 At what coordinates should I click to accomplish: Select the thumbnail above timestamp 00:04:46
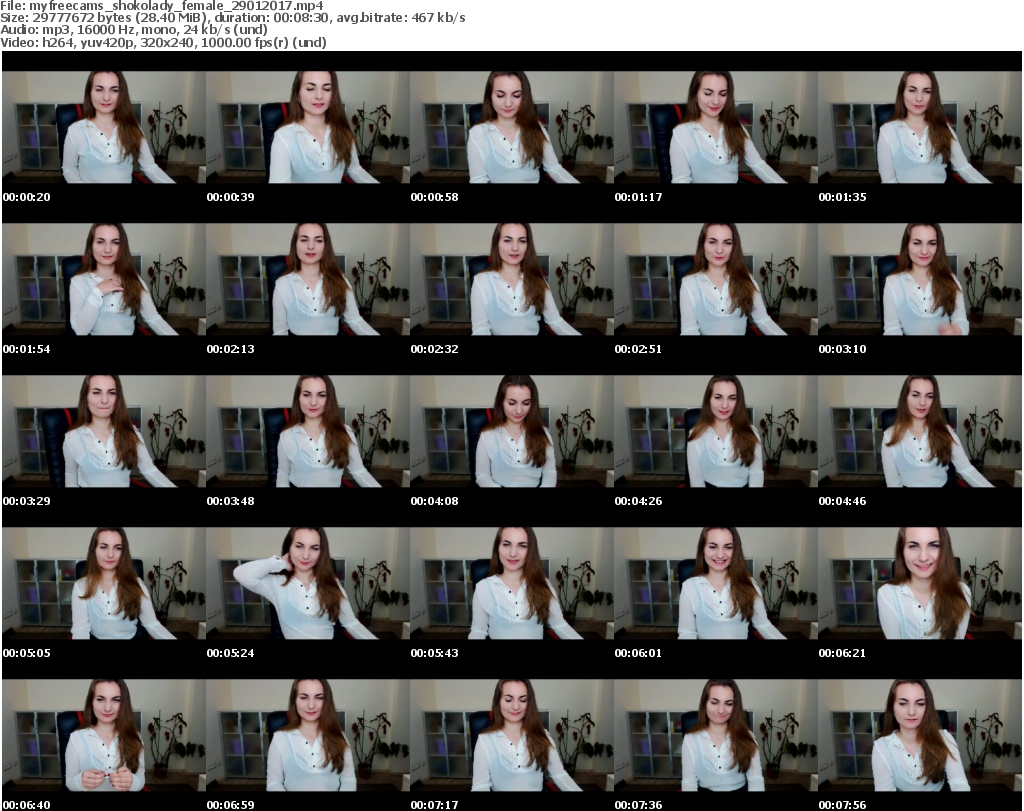pyautogui.click(x=920, y=431)
